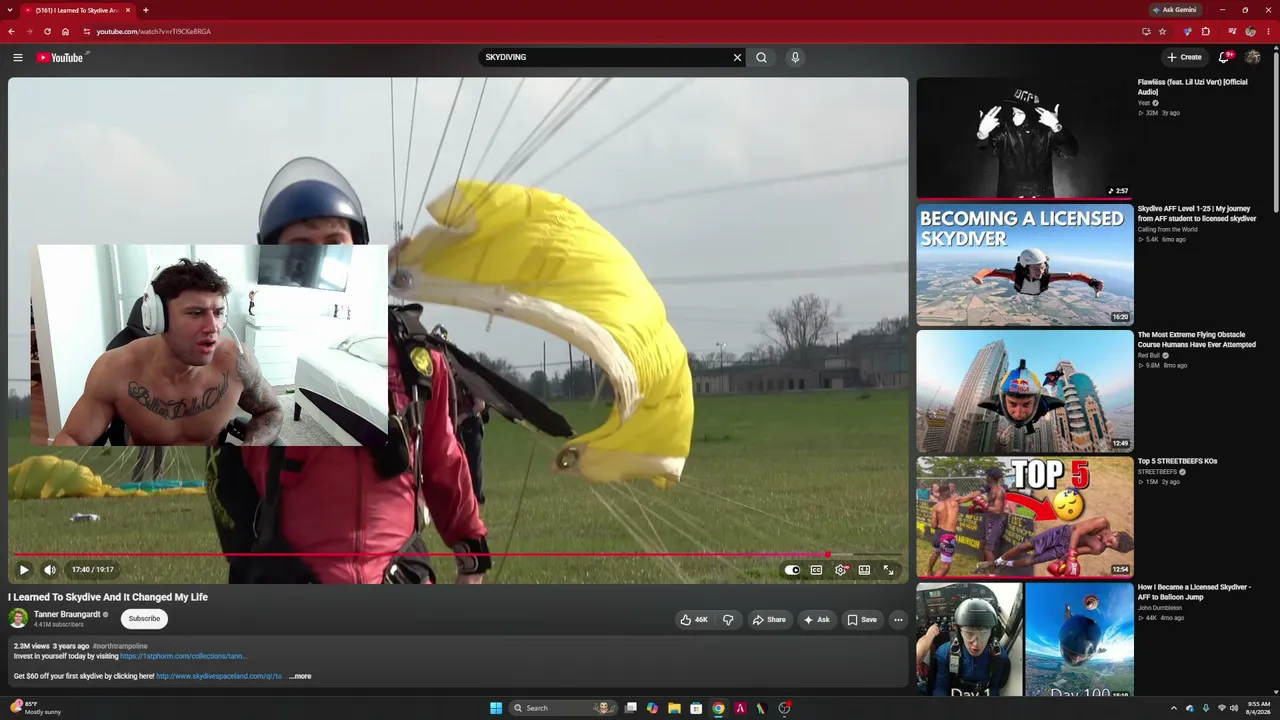Open the player settings gear
The width and height of the screenshot is (1280, 720).
pos(841,570)
